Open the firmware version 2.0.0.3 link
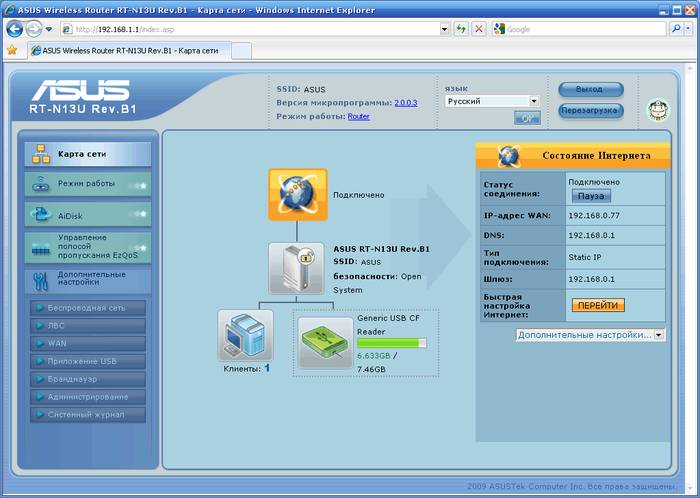 click(x=405, y=102)
